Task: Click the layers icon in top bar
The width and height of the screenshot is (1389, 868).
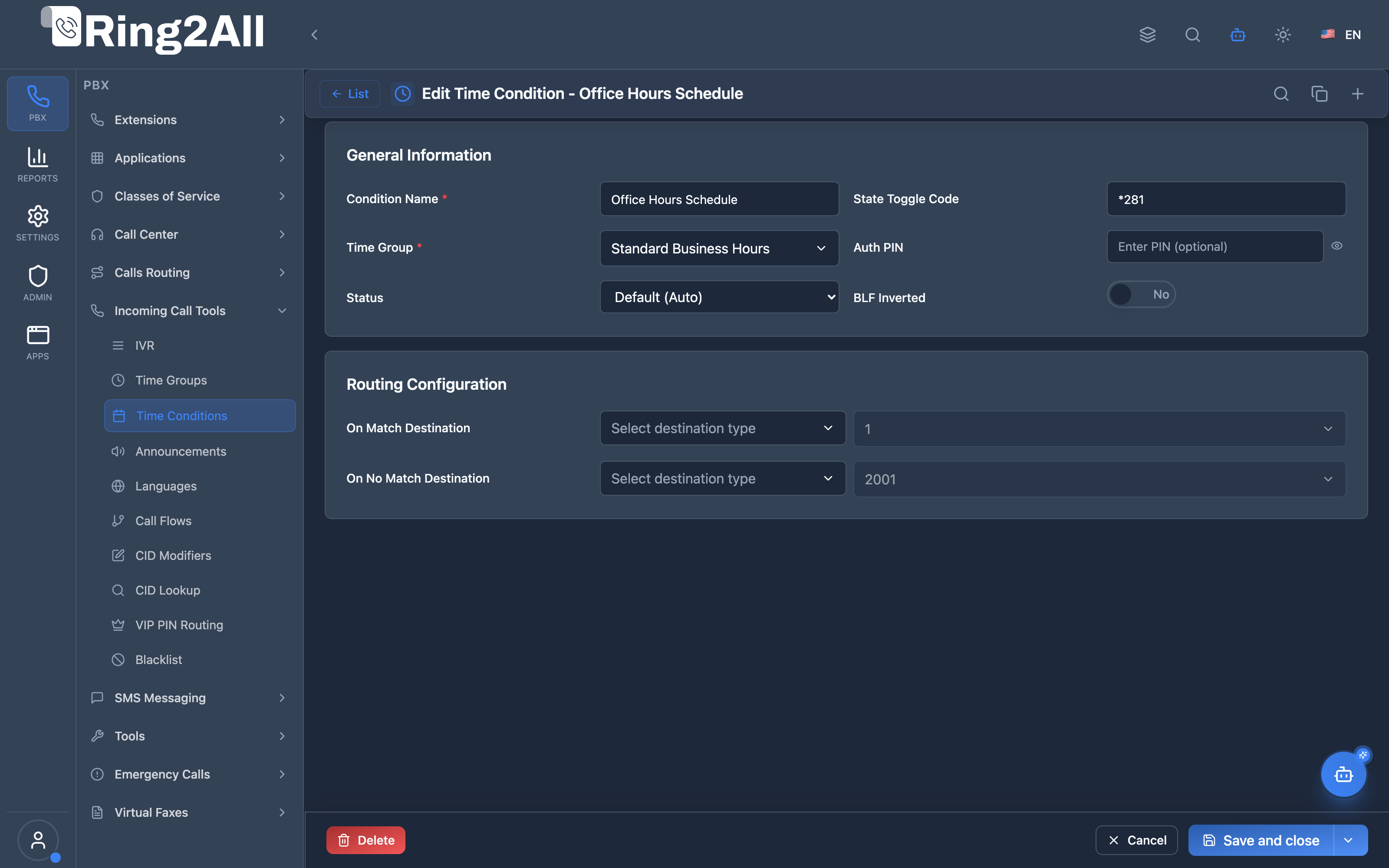Action: 1147,34
